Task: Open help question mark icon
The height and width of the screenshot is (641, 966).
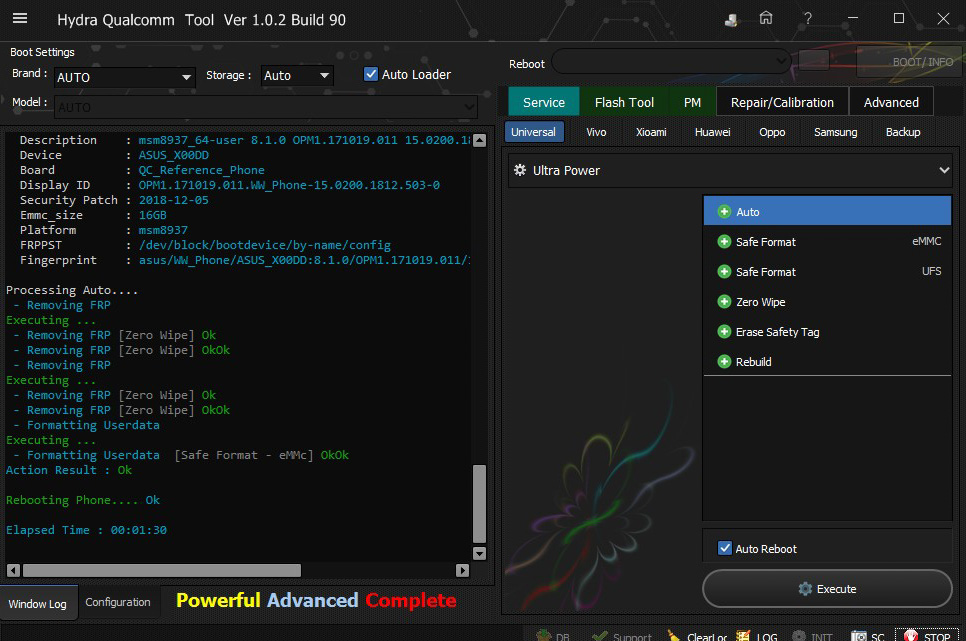Action: point(807,19)
